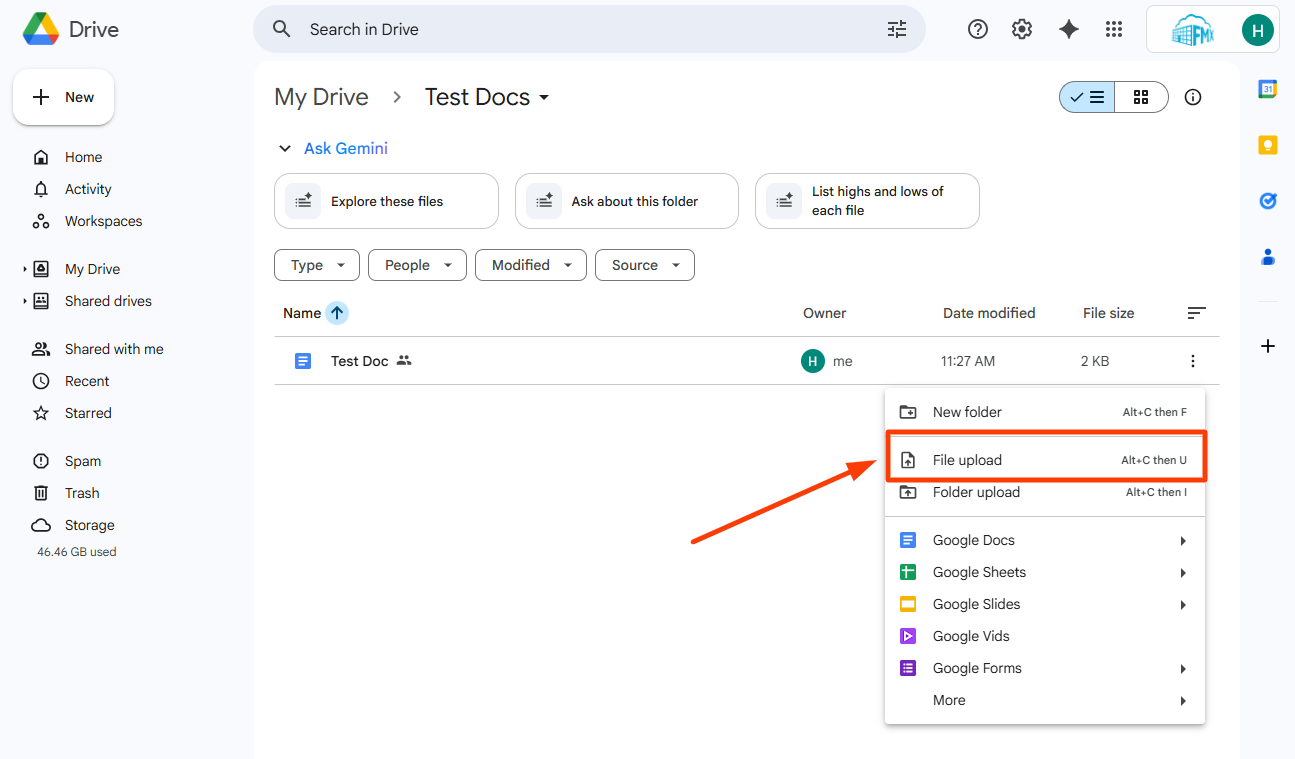Click the New button
The image size is (1295, 759).
tap(63, 97)
